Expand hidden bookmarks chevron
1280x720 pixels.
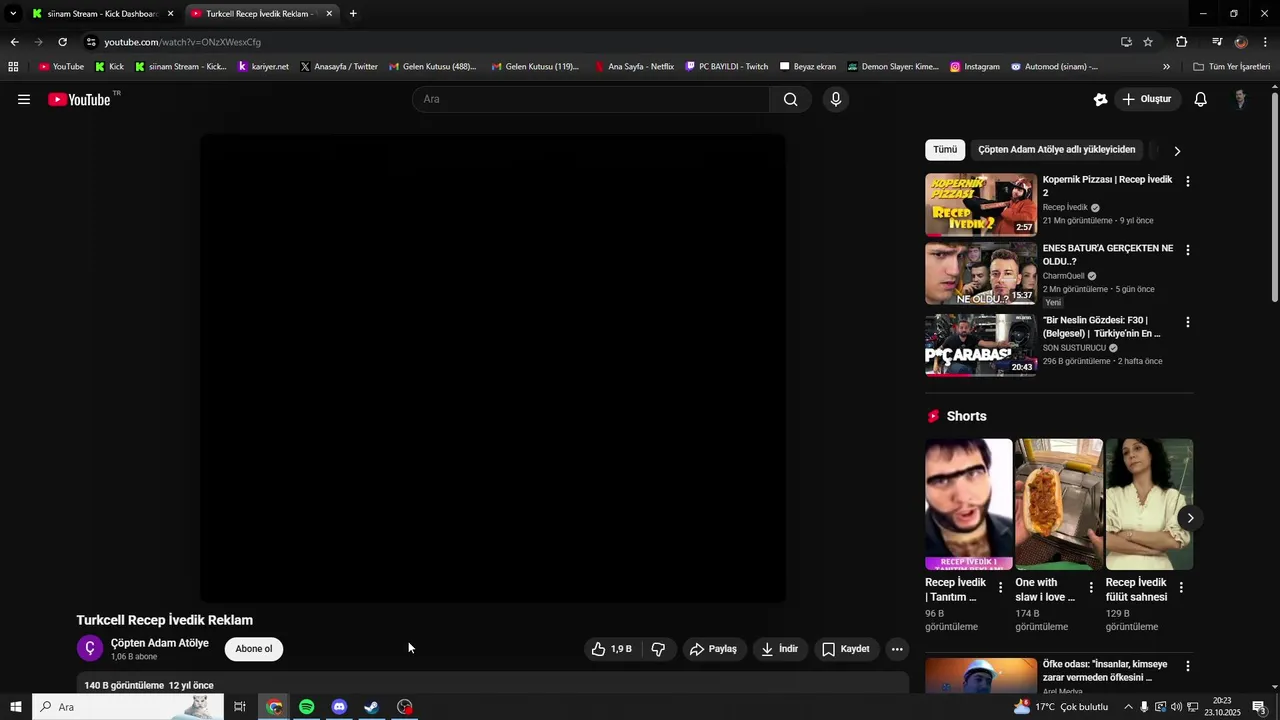[x=1166, y=67]
